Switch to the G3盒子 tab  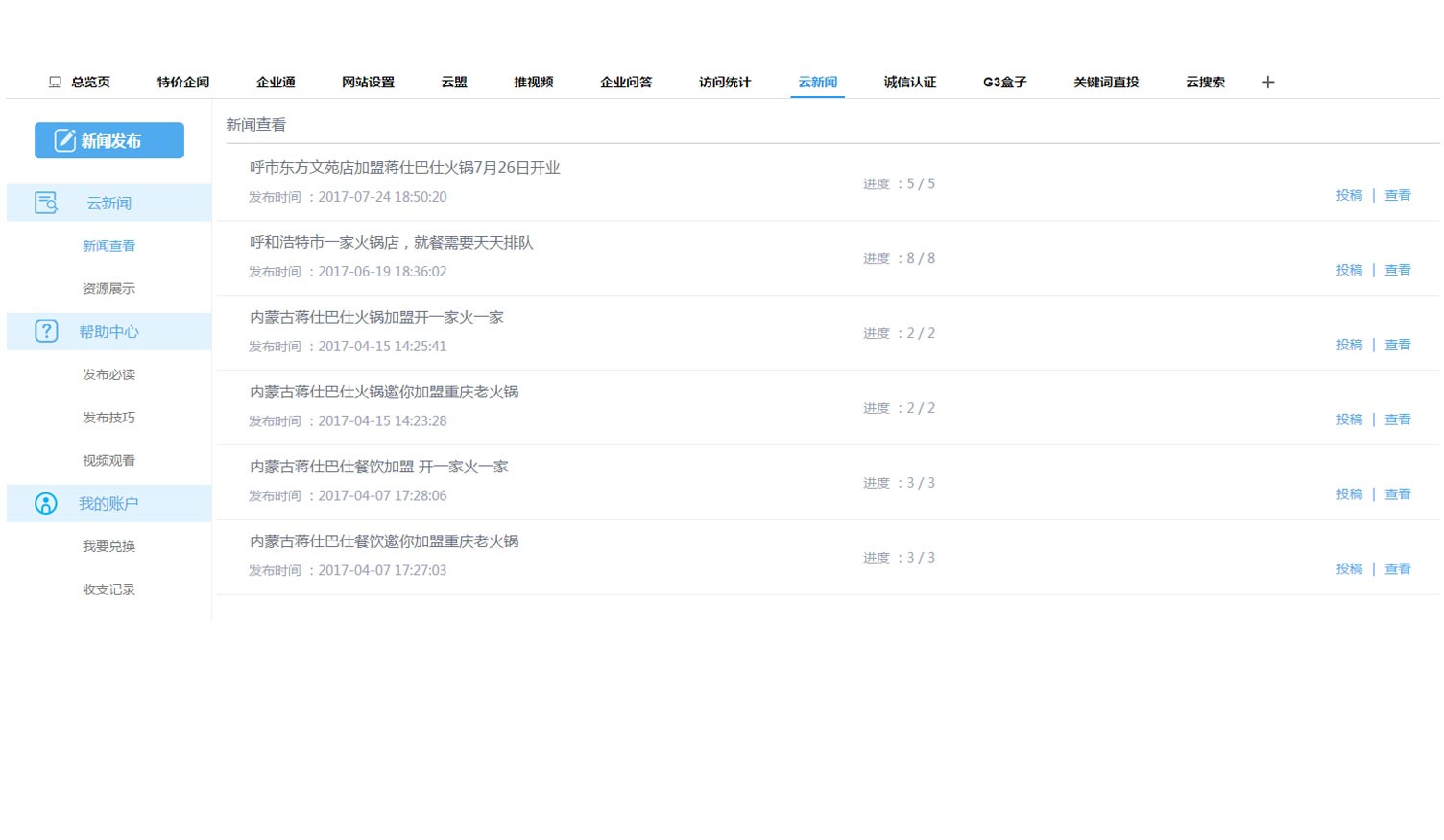tap(1005, 83)
